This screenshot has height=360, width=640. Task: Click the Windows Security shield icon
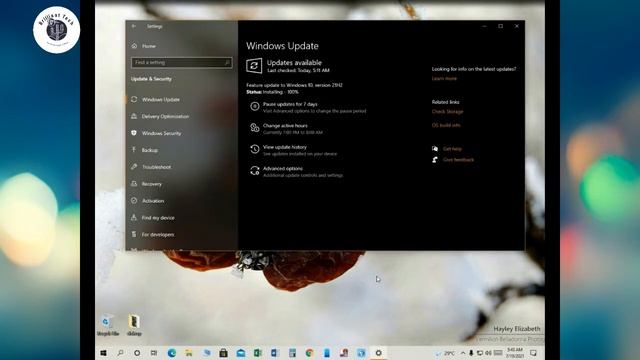134,133
